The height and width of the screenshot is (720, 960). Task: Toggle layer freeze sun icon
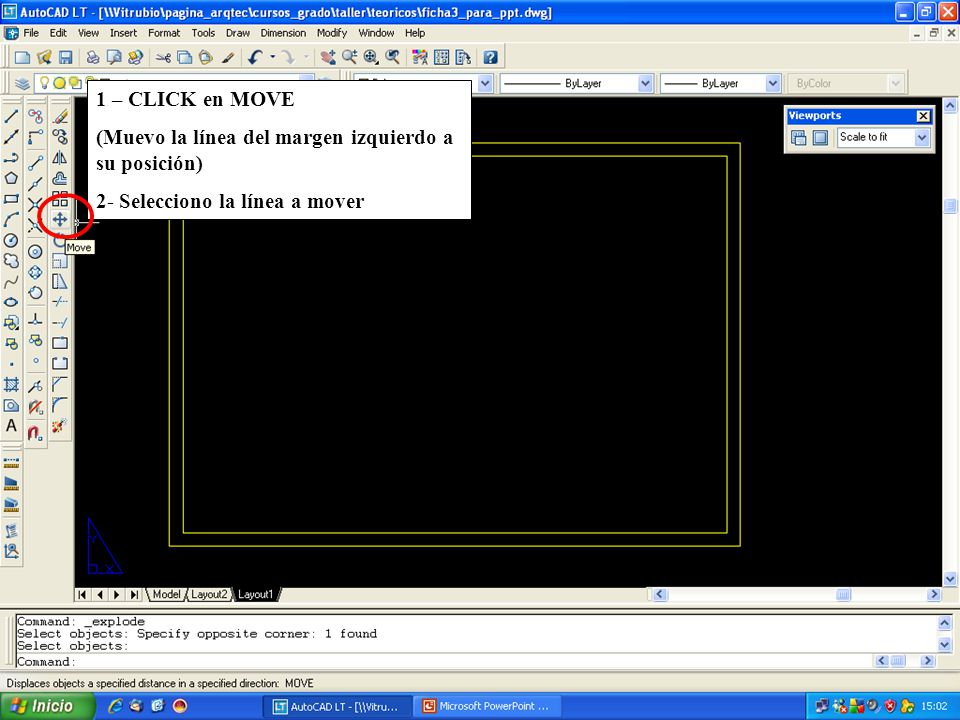coord(59,83)
